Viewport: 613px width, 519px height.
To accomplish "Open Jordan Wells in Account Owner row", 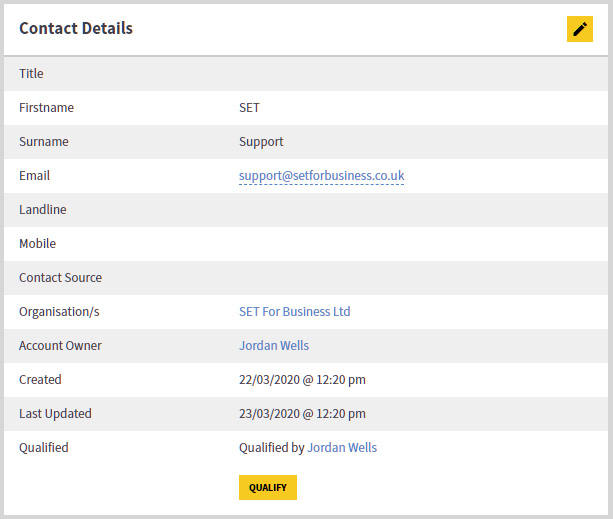I will [274, 345].
